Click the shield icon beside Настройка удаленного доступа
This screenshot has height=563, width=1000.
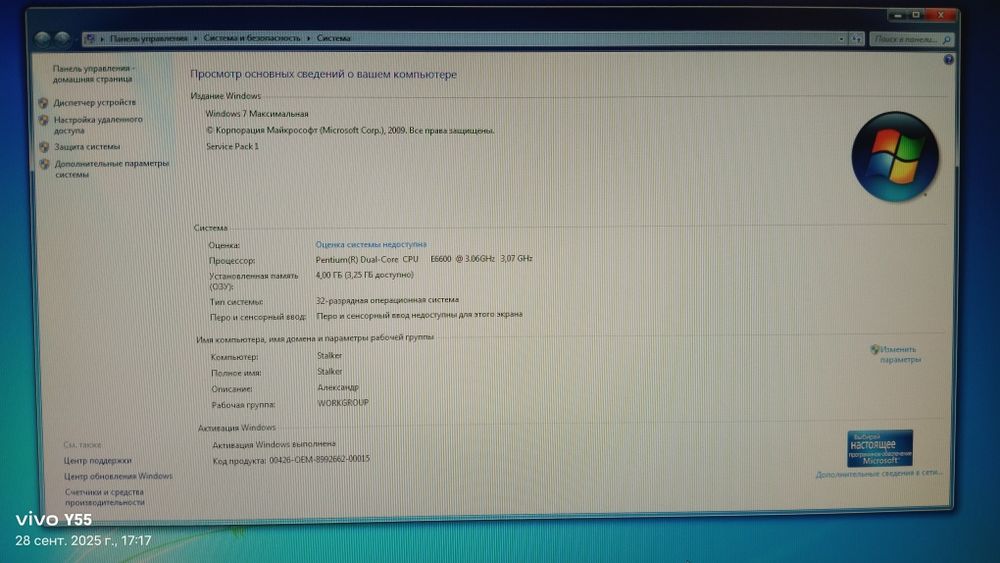[x=43, y=120]
